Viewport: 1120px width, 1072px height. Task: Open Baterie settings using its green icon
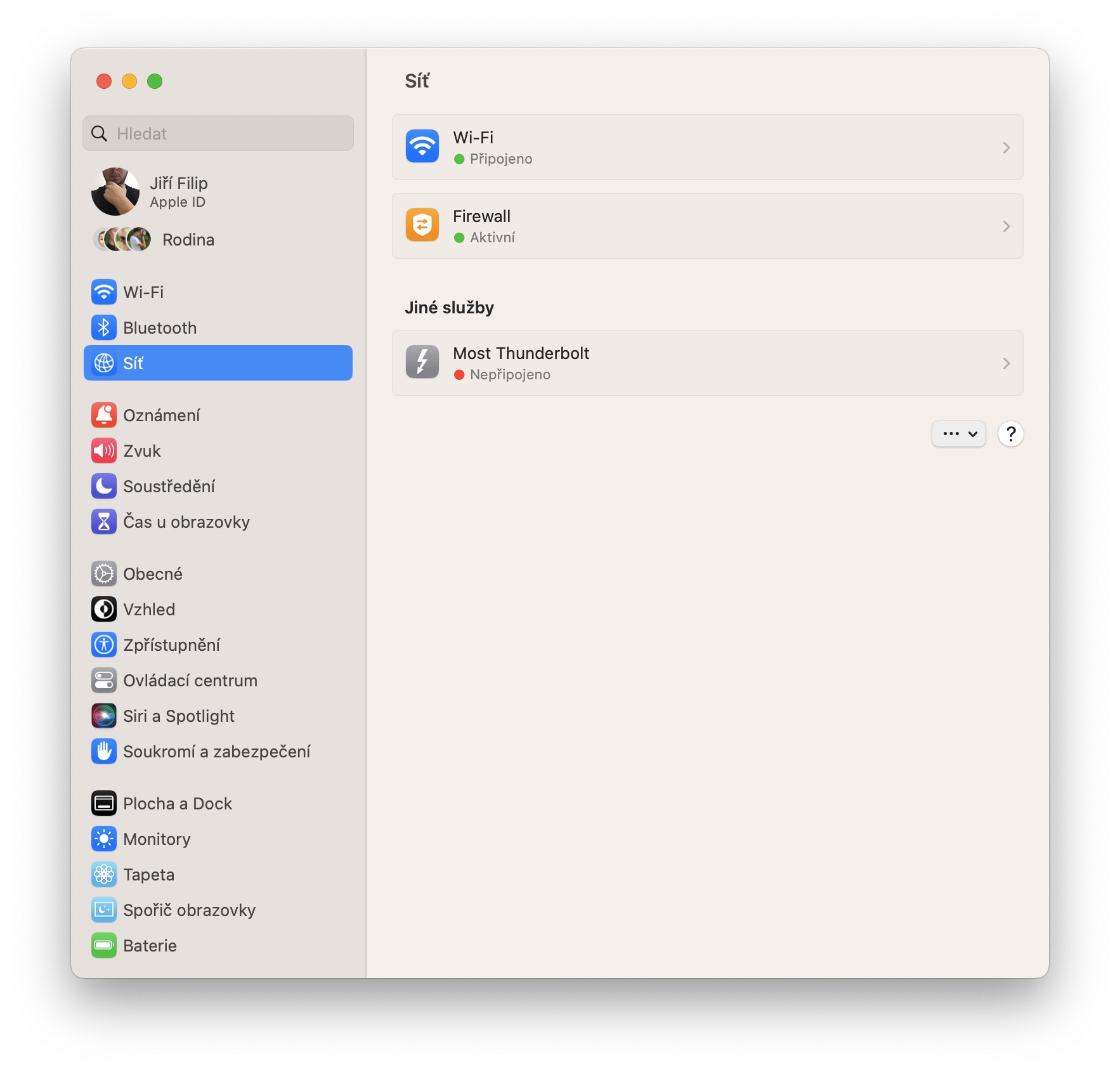[x=104, y=945]
